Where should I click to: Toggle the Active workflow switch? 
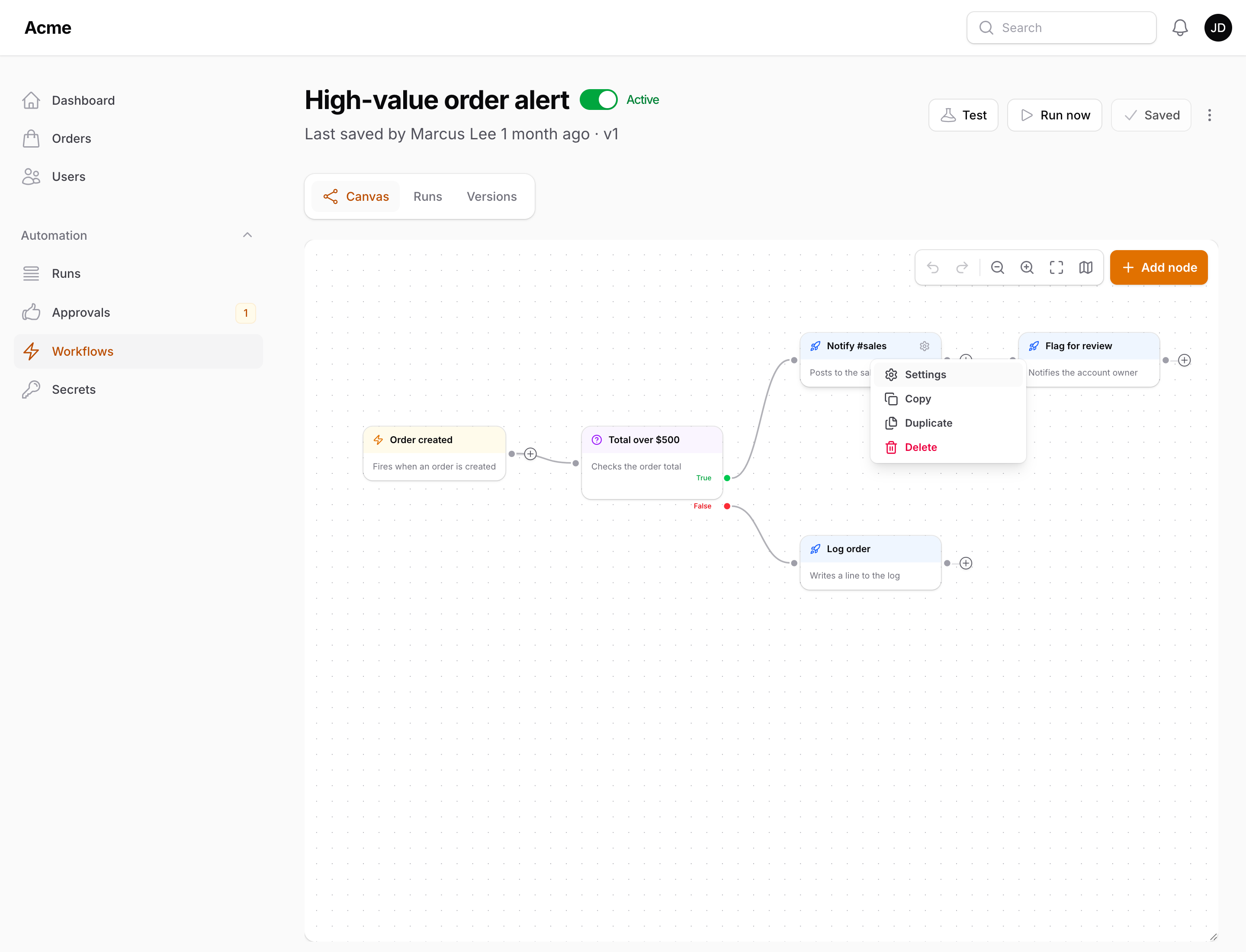[x=598, y=100]
